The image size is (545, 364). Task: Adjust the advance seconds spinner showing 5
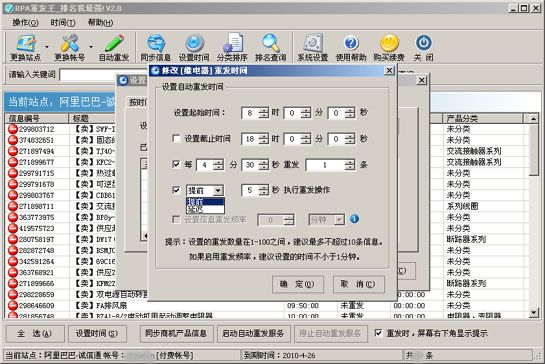pos(264,190)
